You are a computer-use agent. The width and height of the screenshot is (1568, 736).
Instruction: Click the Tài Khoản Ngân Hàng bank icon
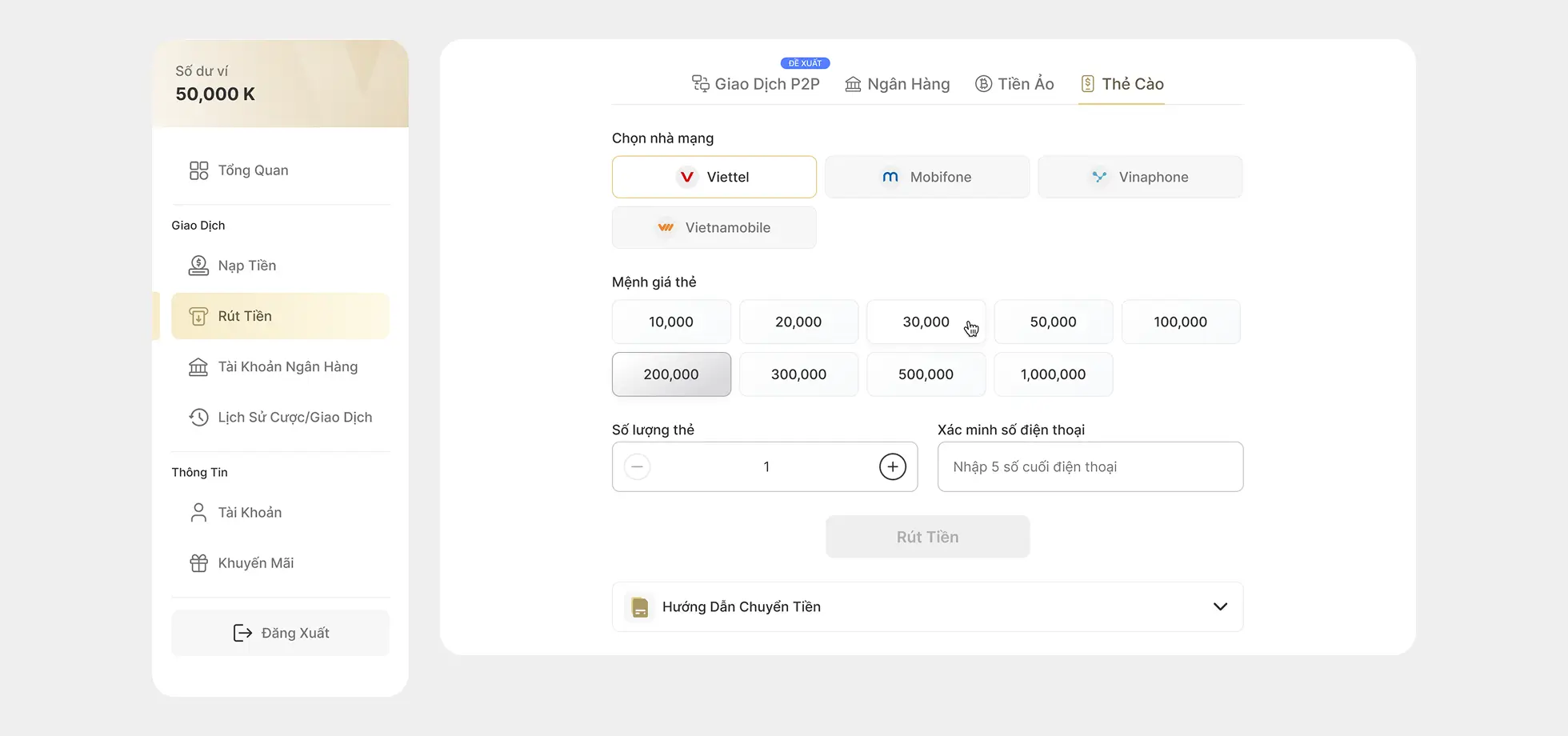coord(198,366)
